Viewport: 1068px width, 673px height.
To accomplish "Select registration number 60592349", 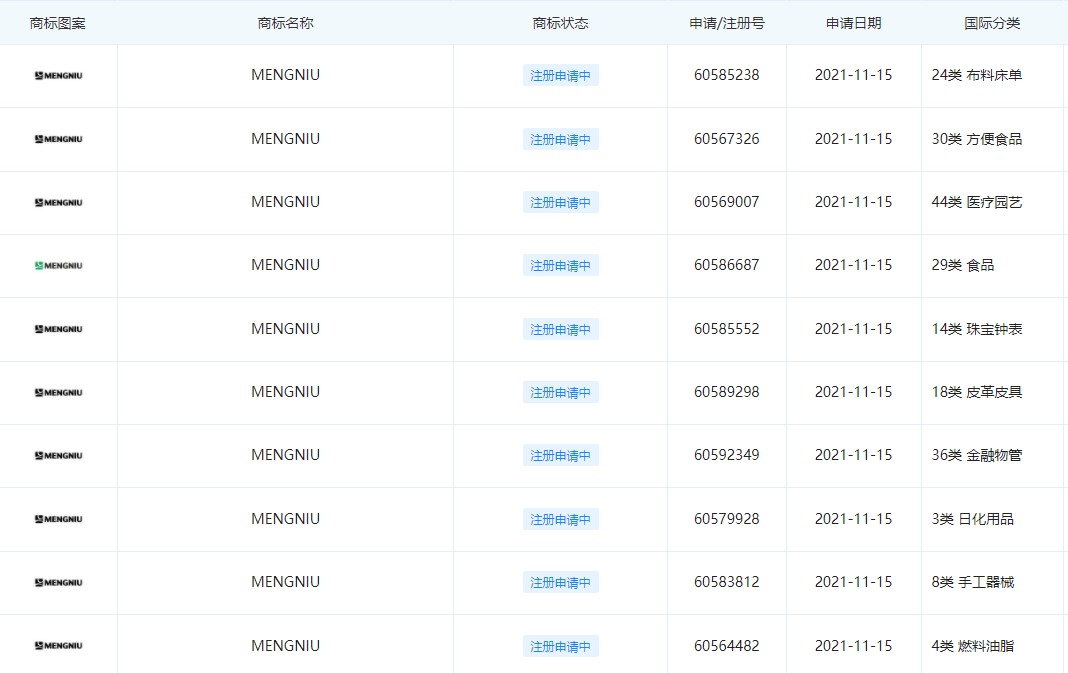I will tap(727, 455).
